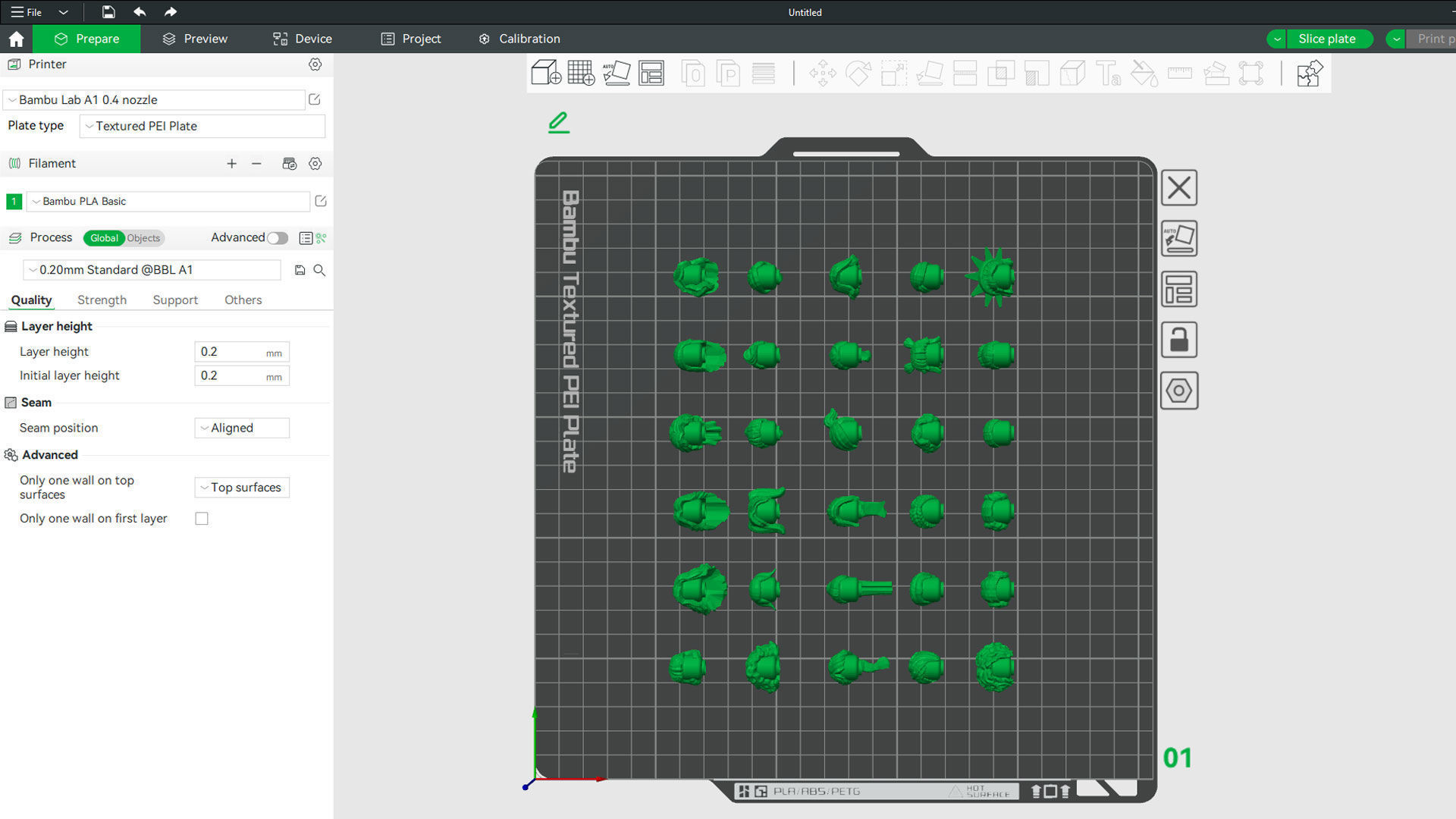
Task: Click the Assembly view icon
Action: [x=1309, y=74]
